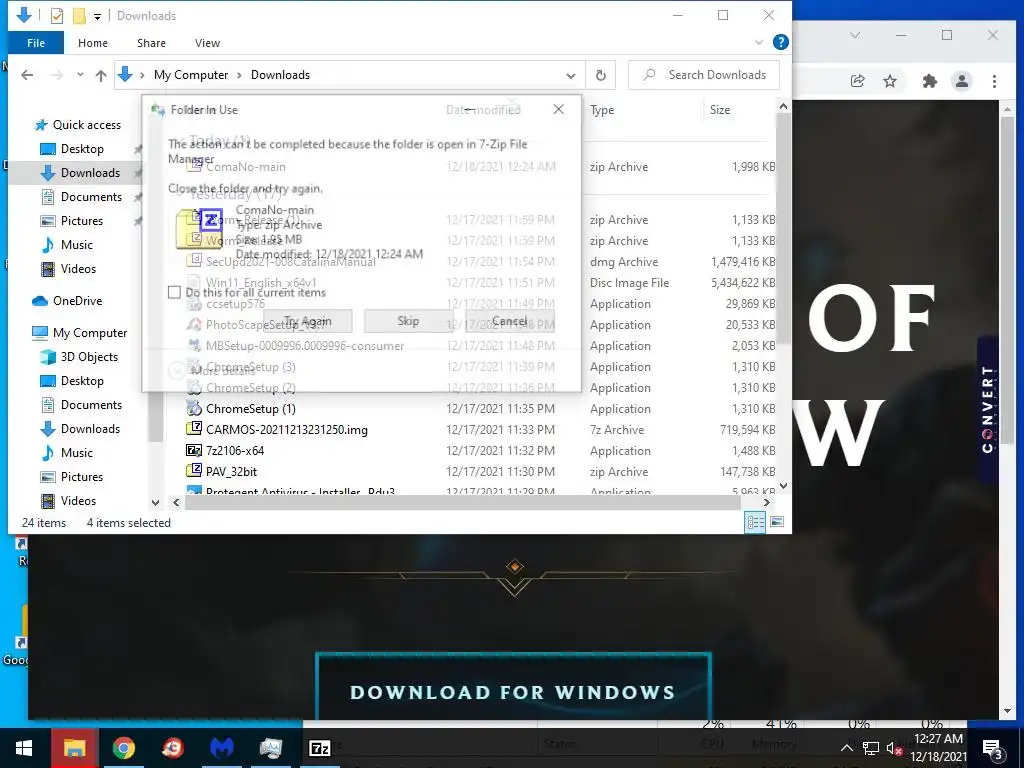Image resolution: width=1024 pixels, height=768 pixels.
Task: Click File Explorer taskbar icon
Action: tap(74, 748)
